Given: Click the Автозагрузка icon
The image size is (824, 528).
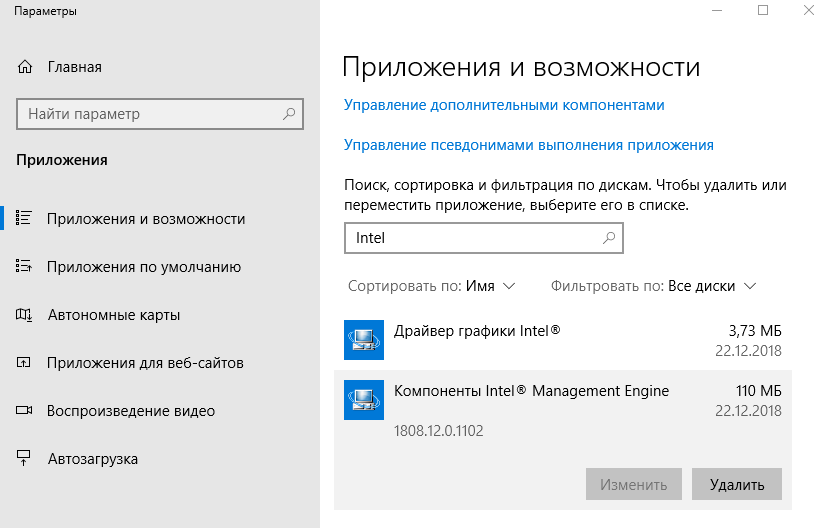Looking at the screenshot, I should [x=24, y=458].
